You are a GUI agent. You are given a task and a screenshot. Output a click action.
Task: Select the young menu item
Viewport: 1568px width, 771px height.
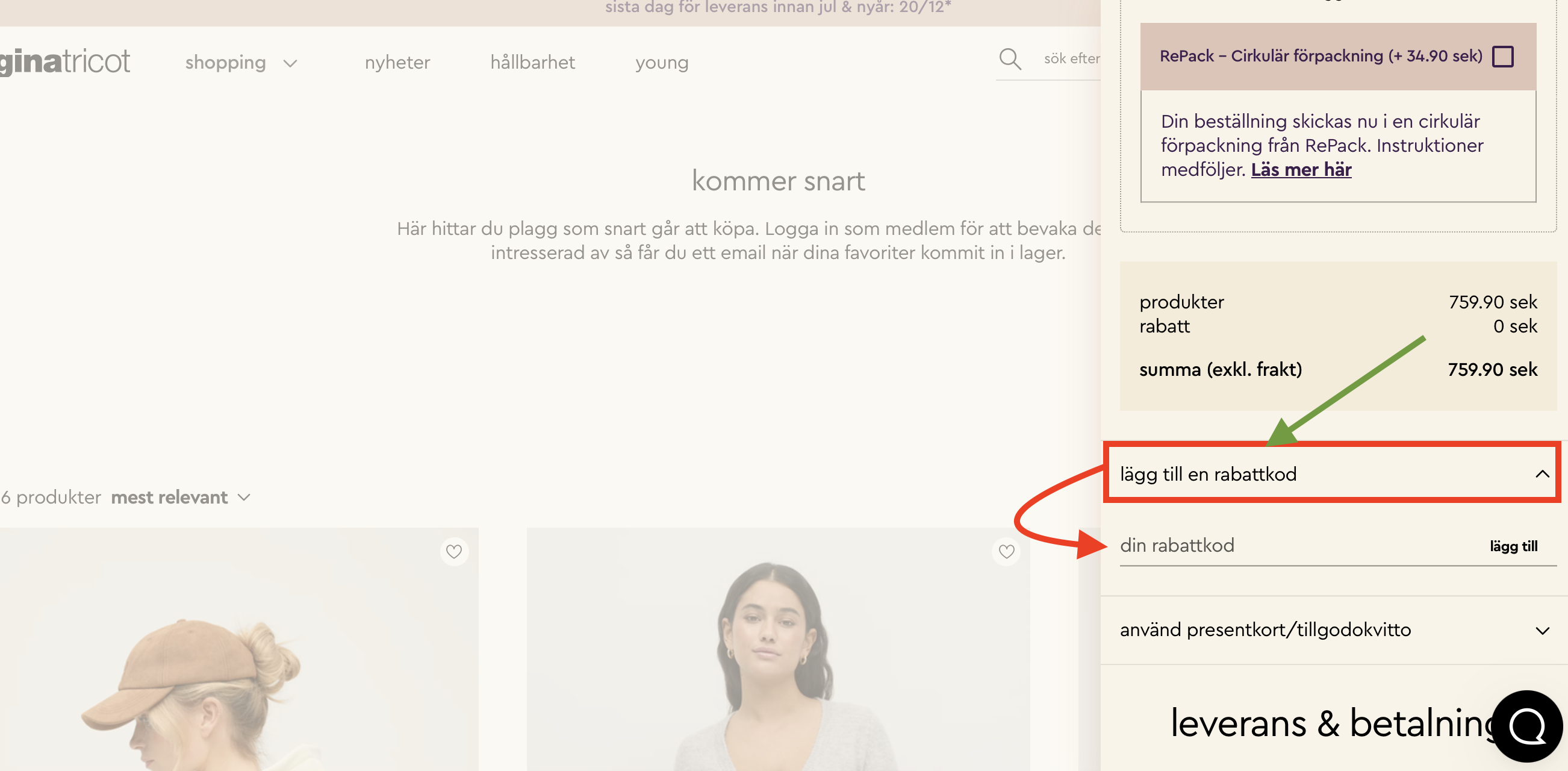(662, 63)
